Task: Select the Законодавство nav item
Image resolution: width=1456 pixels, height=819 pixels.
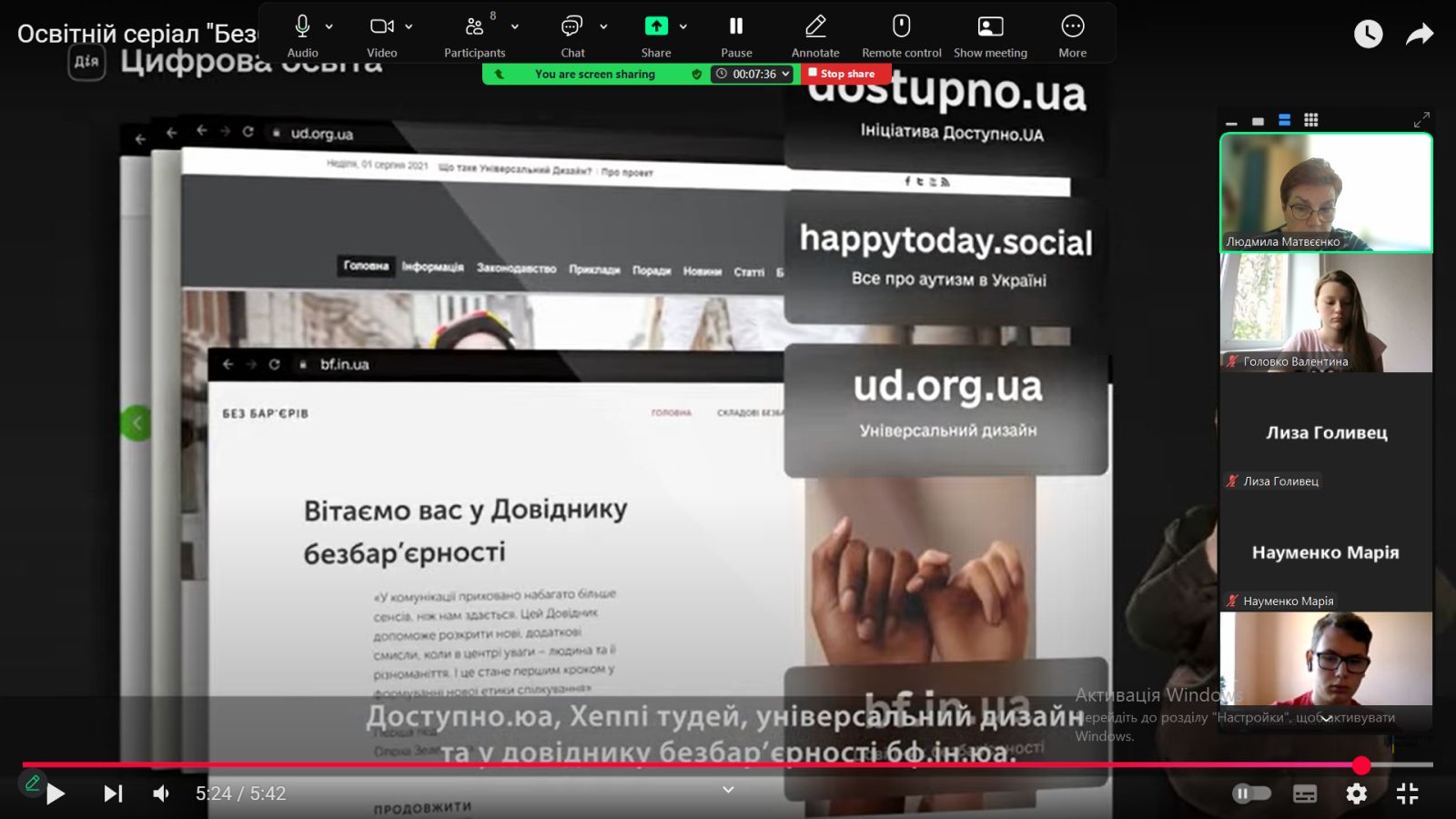Action: point(516,268)
